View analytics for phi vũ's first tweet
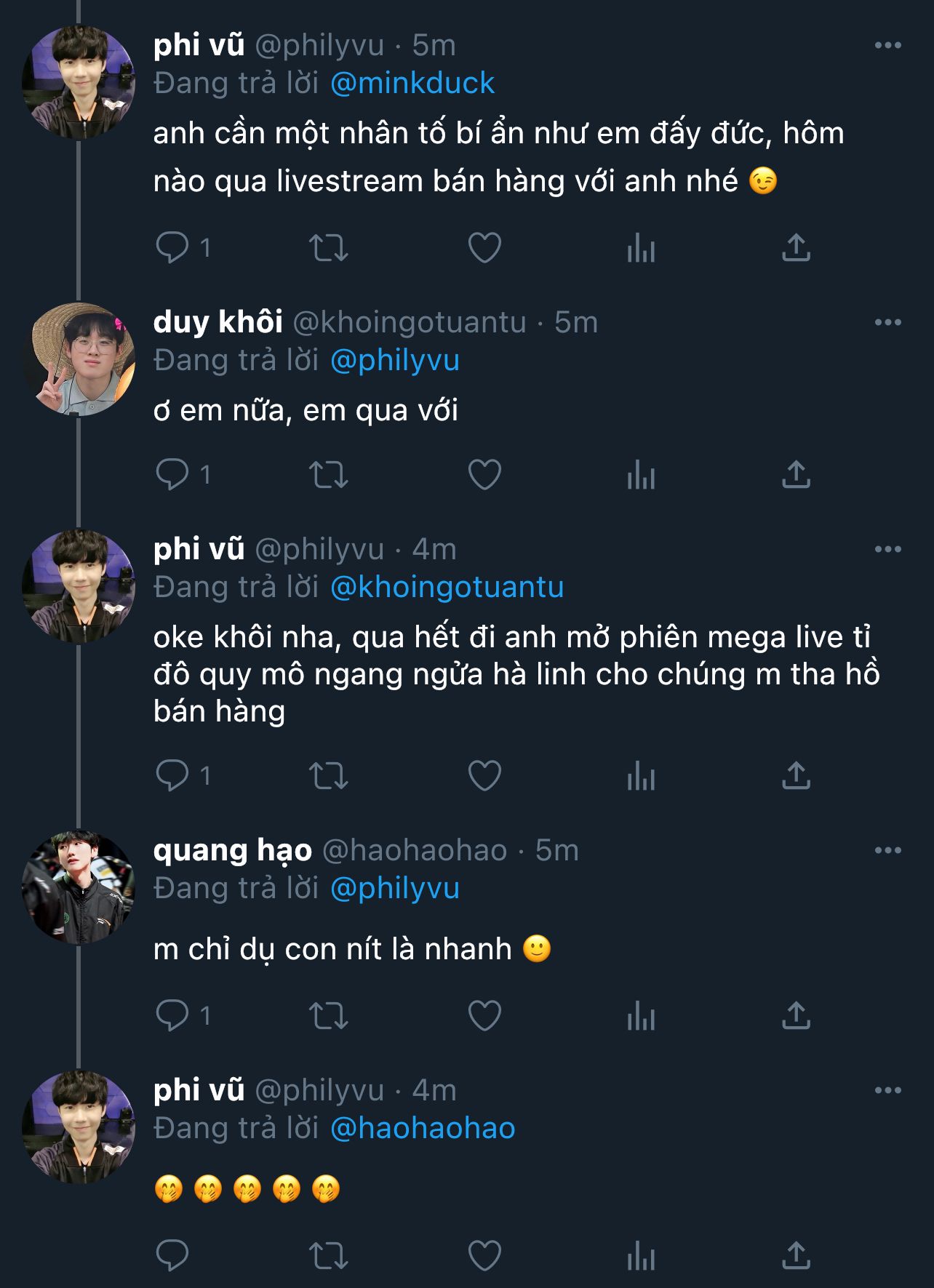Image resolution: width=934 pixels, height=1288 pixels. point(641,248)
